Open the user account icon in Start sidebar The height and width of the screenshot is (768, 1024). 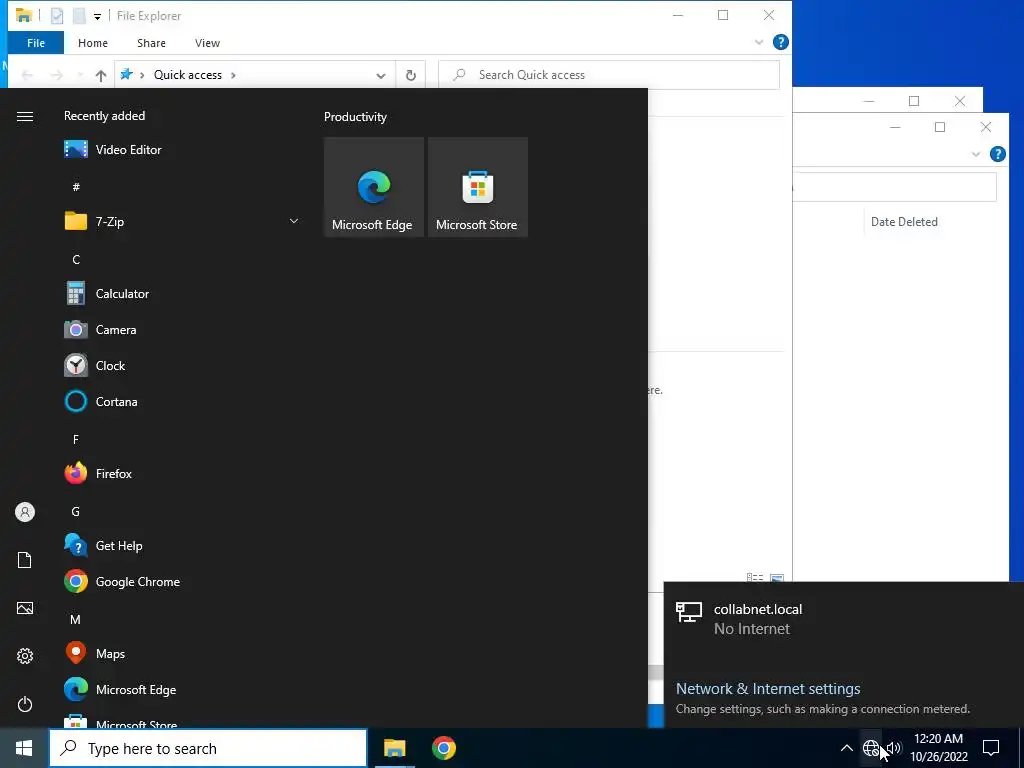click(25, 512)
